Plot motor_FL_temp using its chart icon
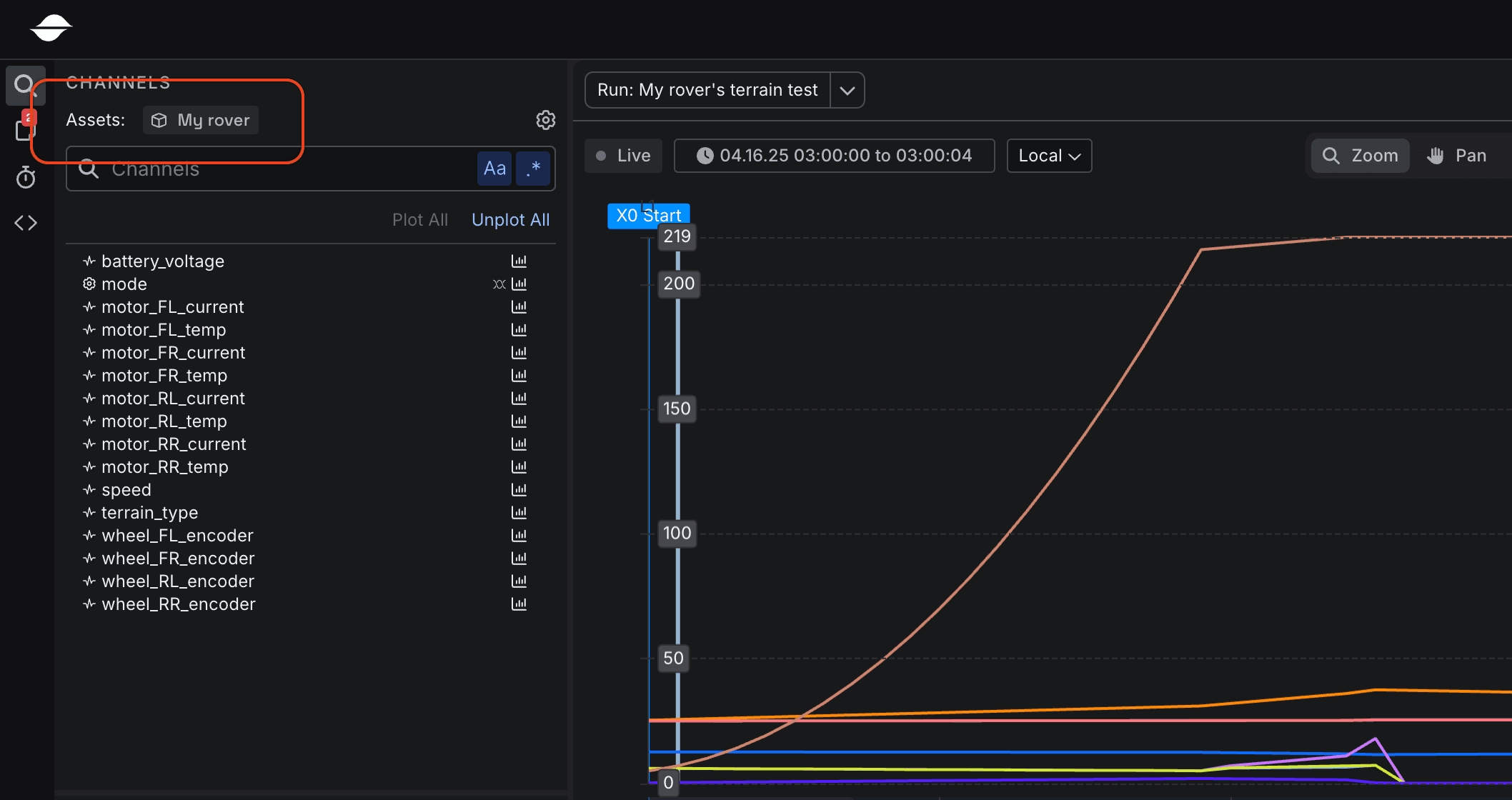This screenshot has height=800, width=1512. tap(519, 330)
